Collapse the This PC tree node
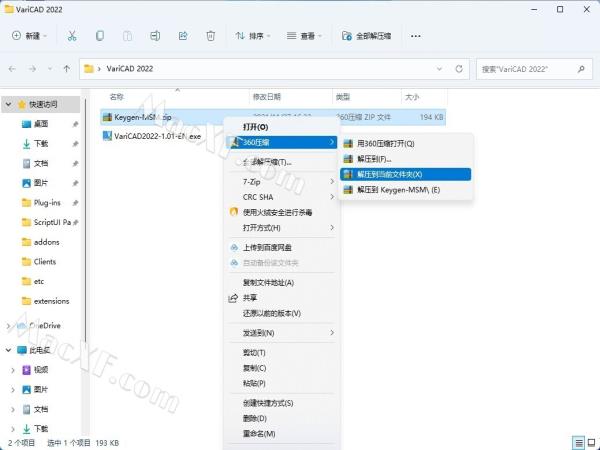Viewport: 600px width, 450px height. tap(8, 350)
